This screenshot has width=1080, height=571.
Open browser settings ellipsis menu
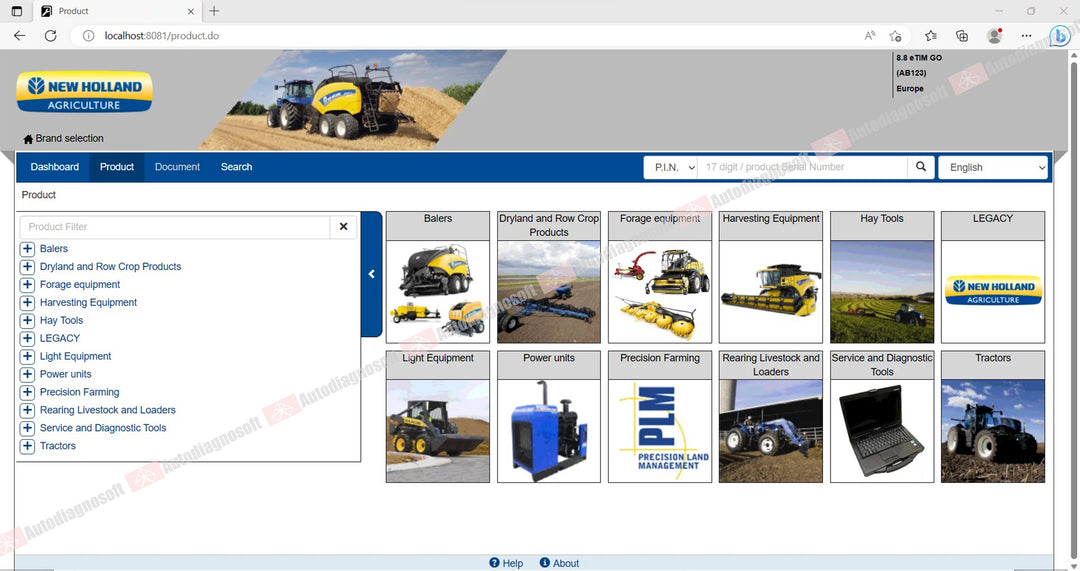[x=1026, y=36]
